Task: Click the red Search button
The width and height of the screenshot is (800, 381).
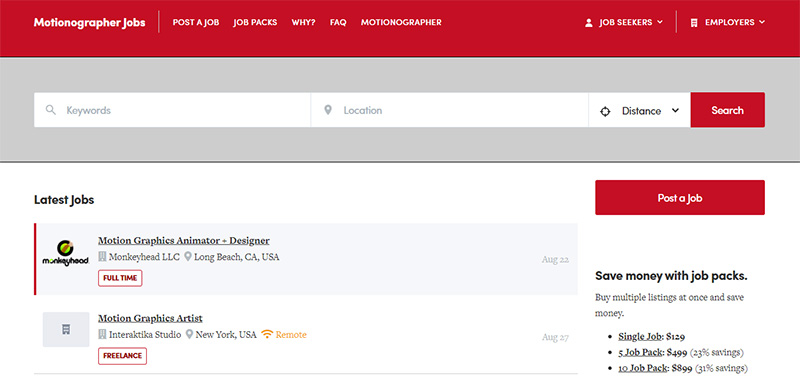Action: click(728, 110)
